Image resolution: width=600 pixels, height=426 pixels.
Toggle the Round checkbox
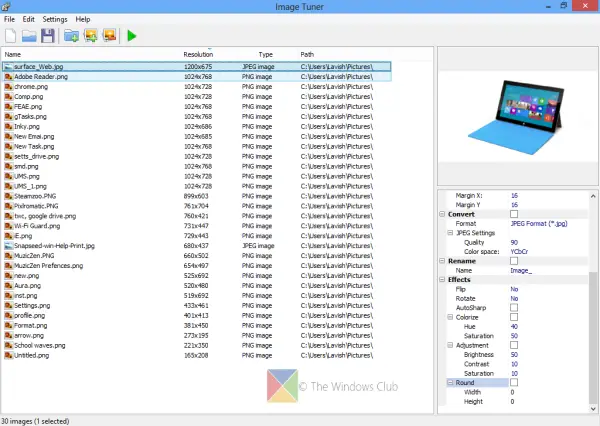click(514, 382)
